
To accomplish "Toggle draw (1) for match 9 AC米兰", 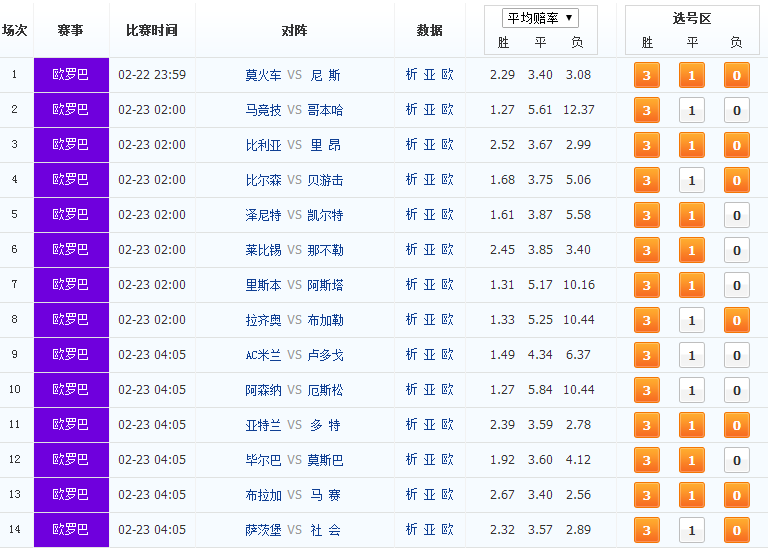I will pos(692,355).
